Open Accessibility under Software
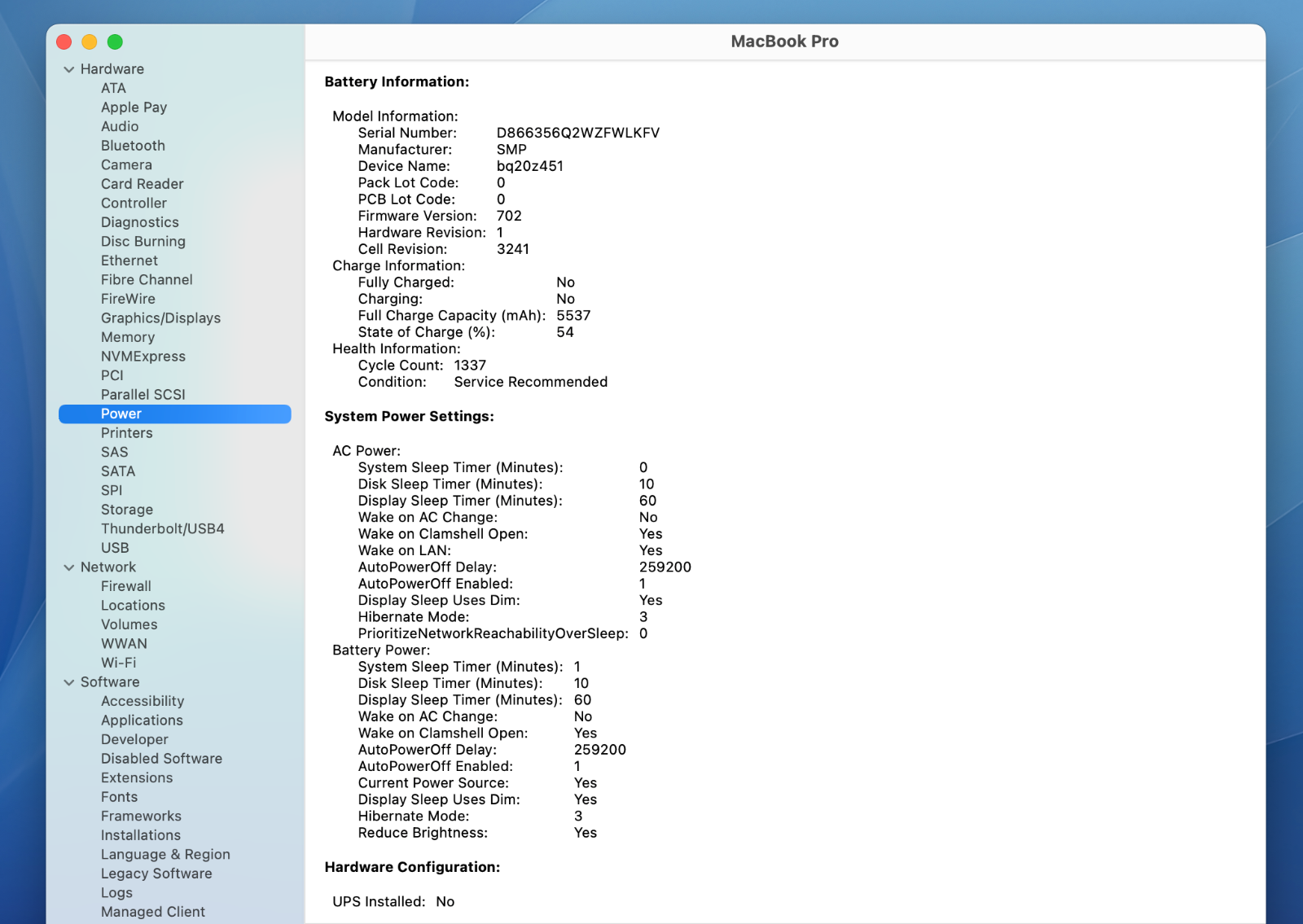This screenshot has width=1303, height=924. pyautogui.click(x=143, y=701)
